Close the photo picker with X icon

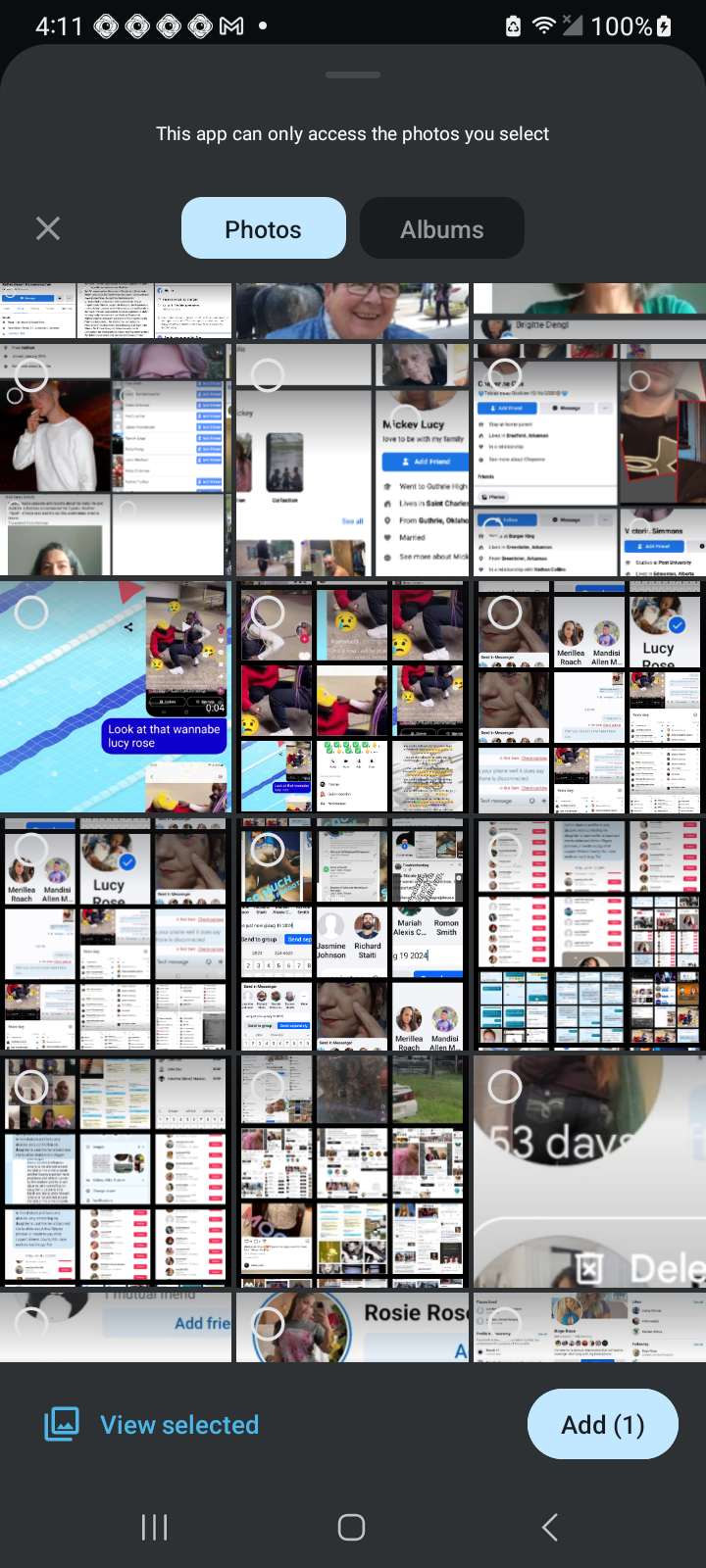[x=48, y=229]
